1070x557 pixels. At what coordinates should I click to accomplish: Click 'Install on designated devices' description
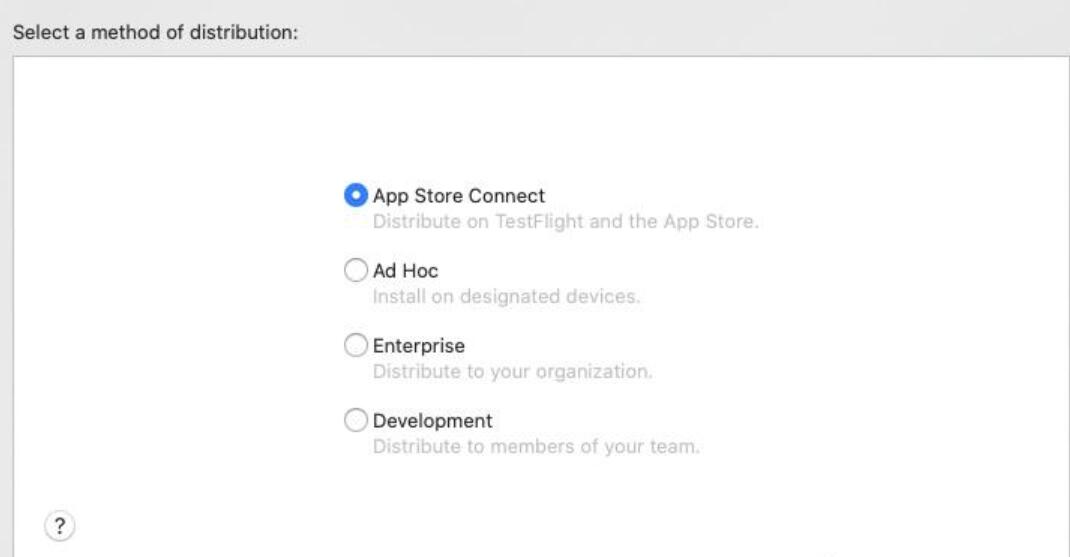(506, 297)
